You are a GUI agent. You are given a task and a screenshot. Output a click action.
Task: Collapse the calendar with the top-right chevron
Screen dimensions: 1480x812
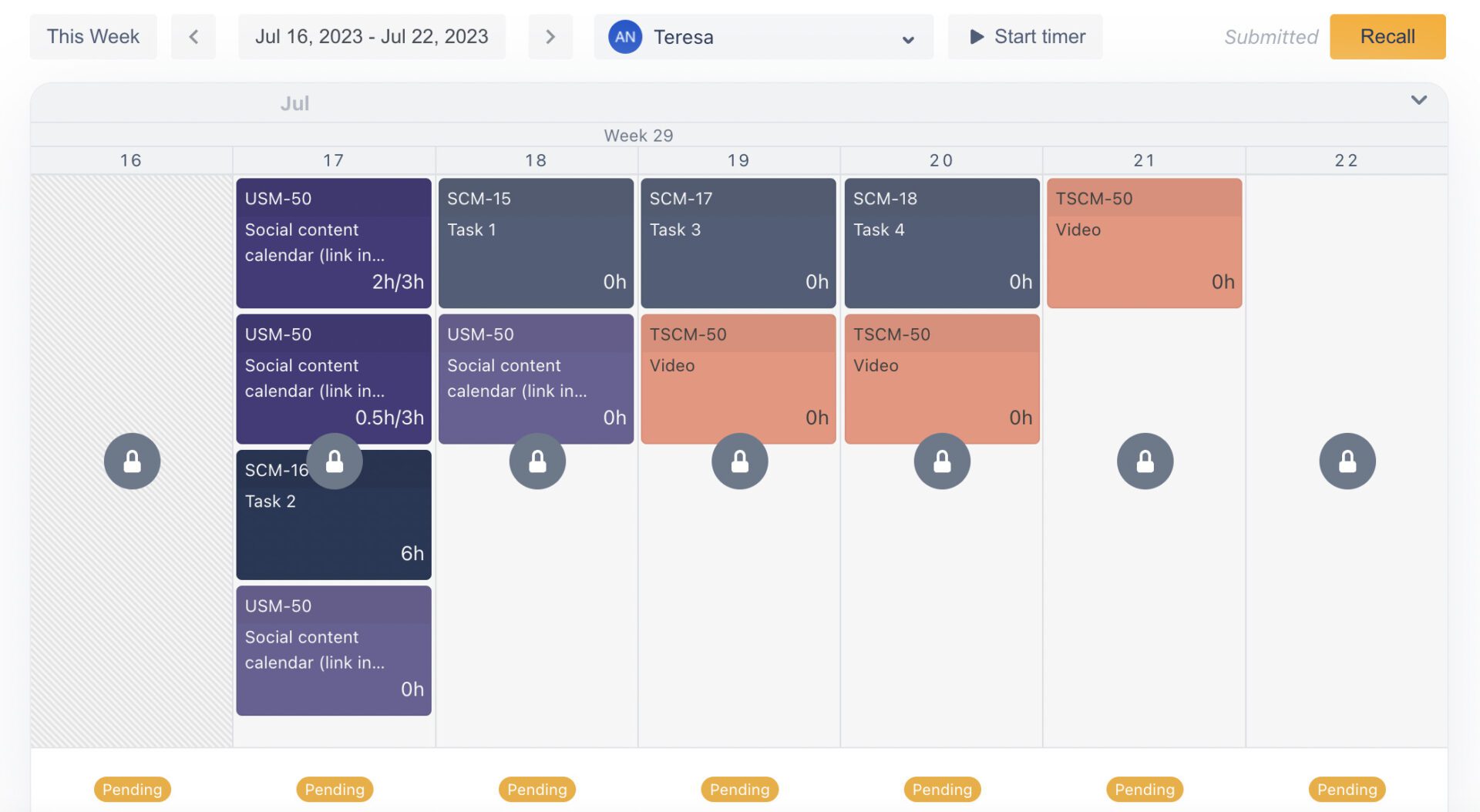pos(1418,99)
